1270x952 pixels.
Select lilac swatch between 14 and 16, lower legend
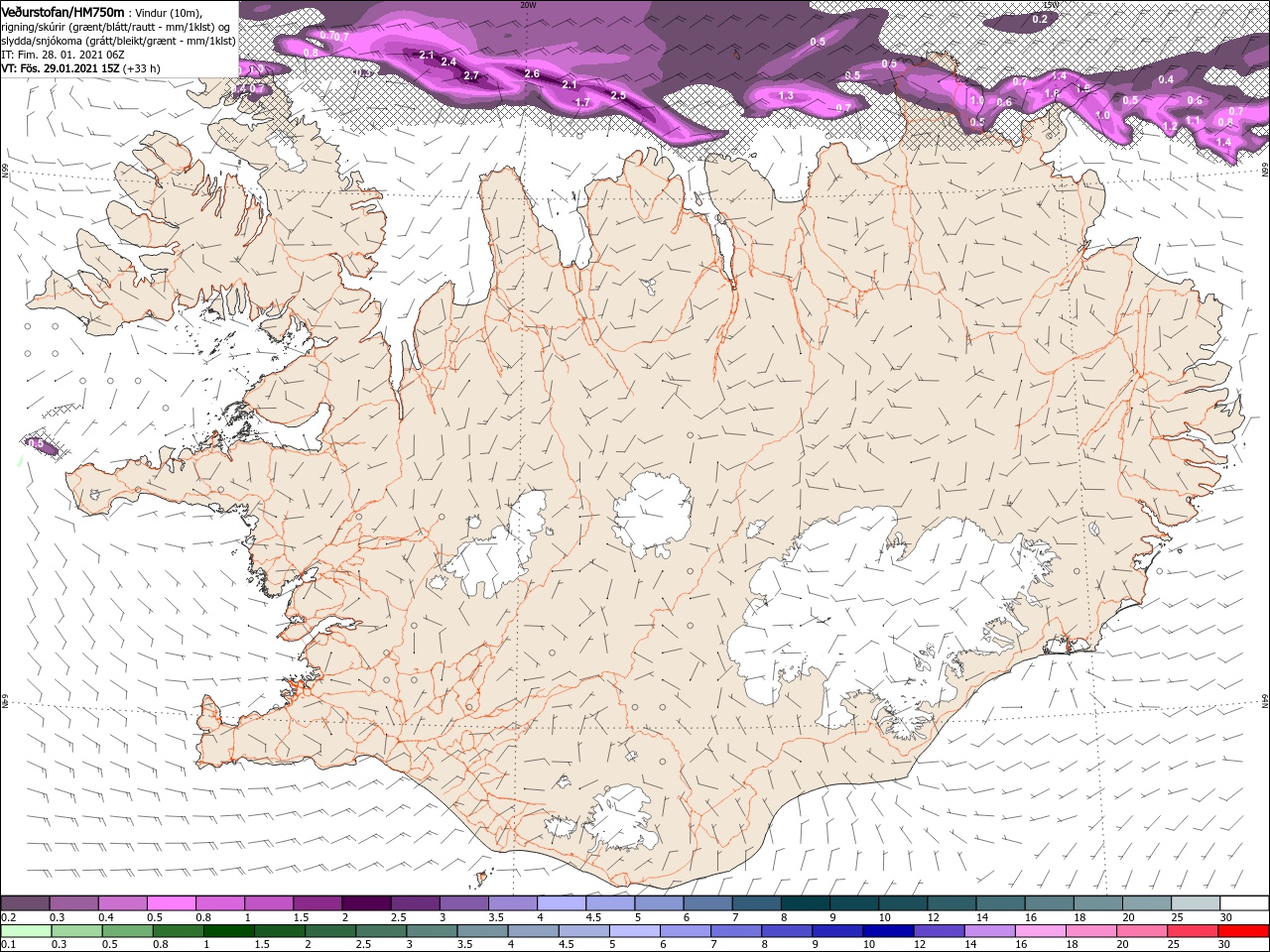(x=989, y=931)
